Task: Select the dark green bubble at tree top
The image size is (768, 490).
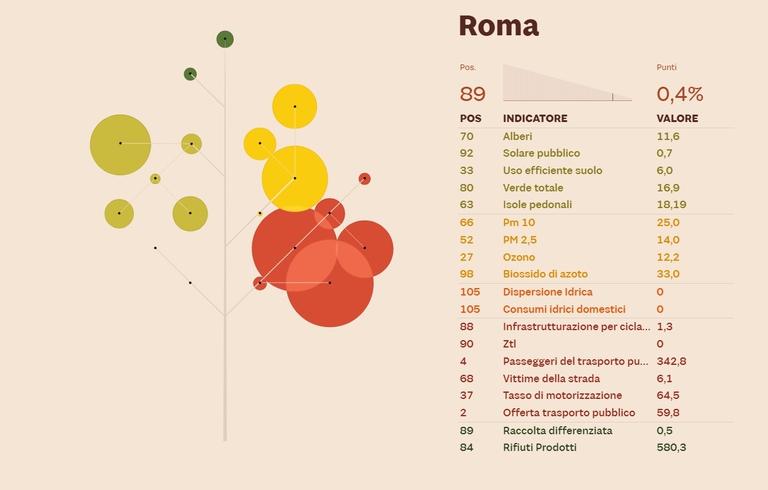Action: [225, 39]
